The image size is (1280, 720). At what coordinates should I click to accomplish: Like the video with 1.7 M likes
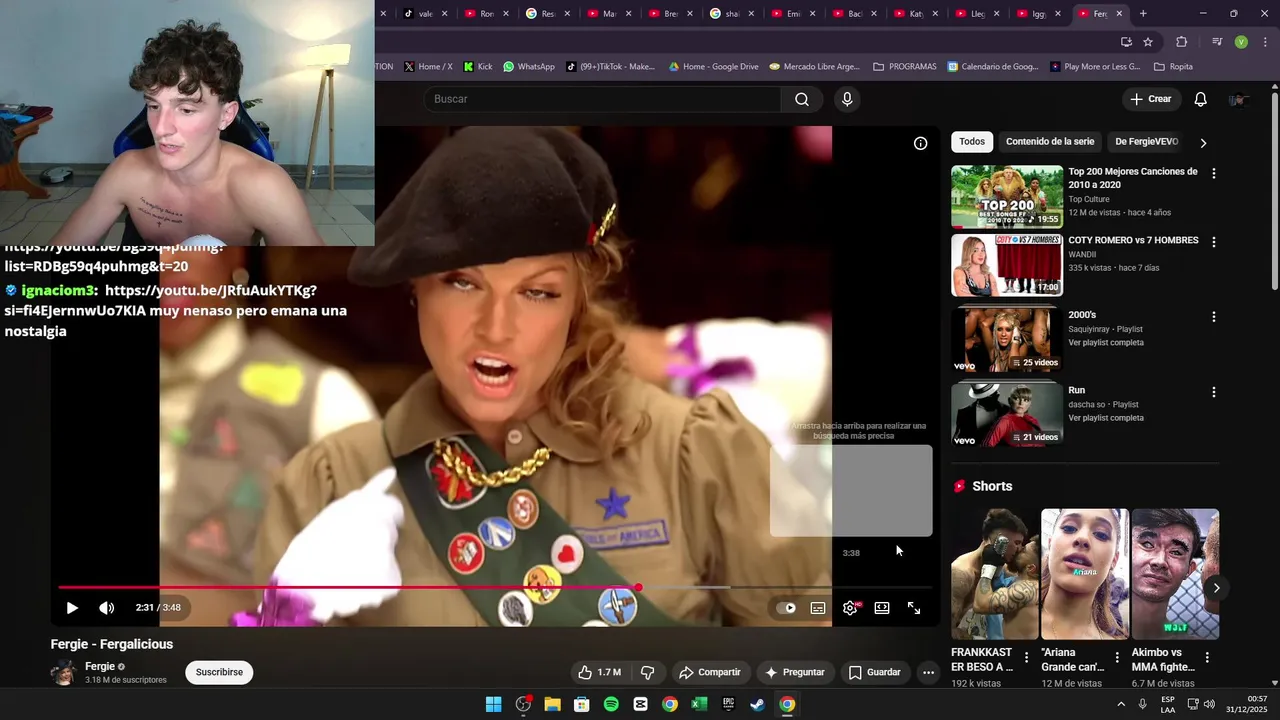point(599,672)
